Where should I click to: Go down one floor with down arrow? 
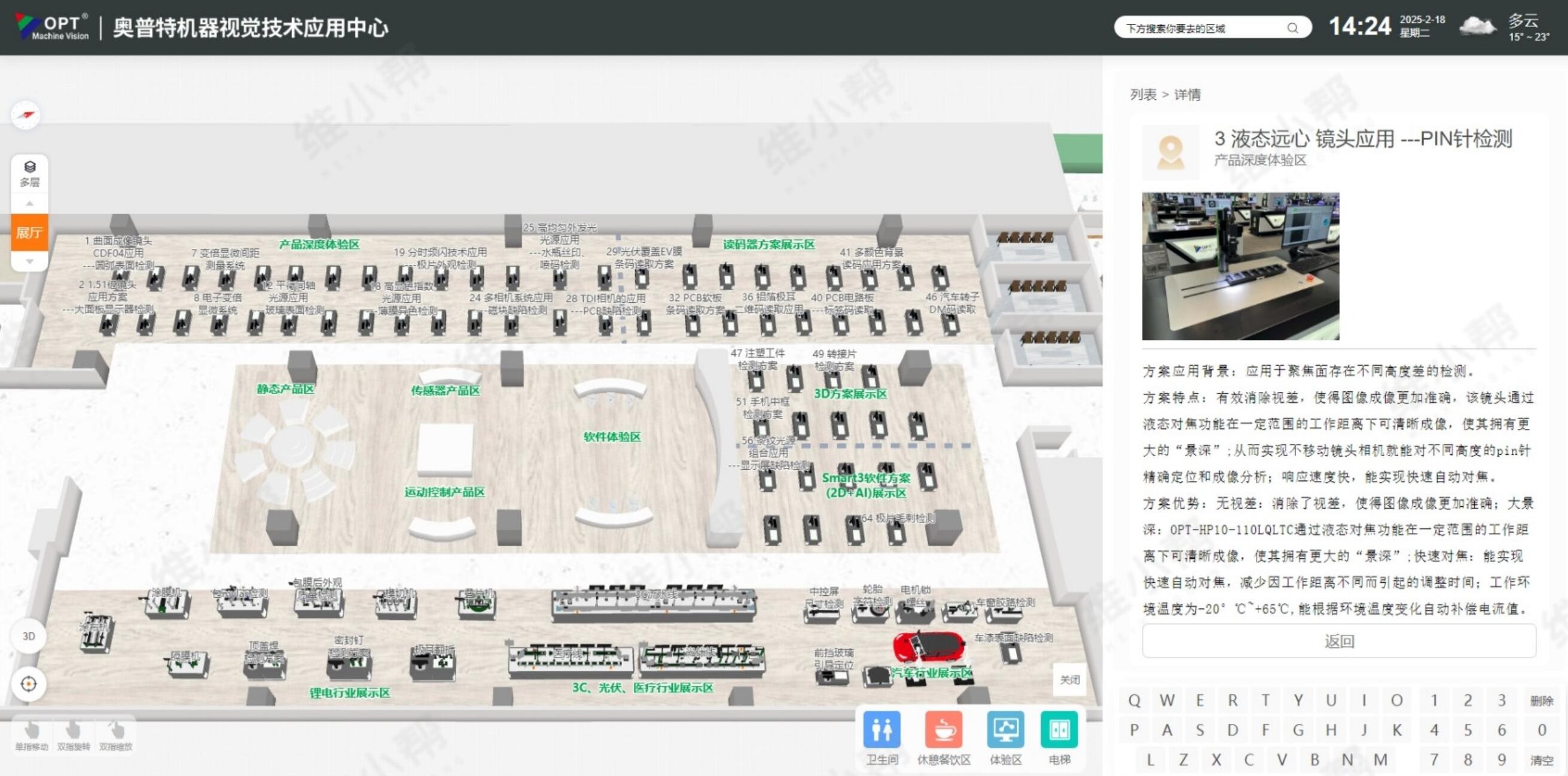coord(29,261)
